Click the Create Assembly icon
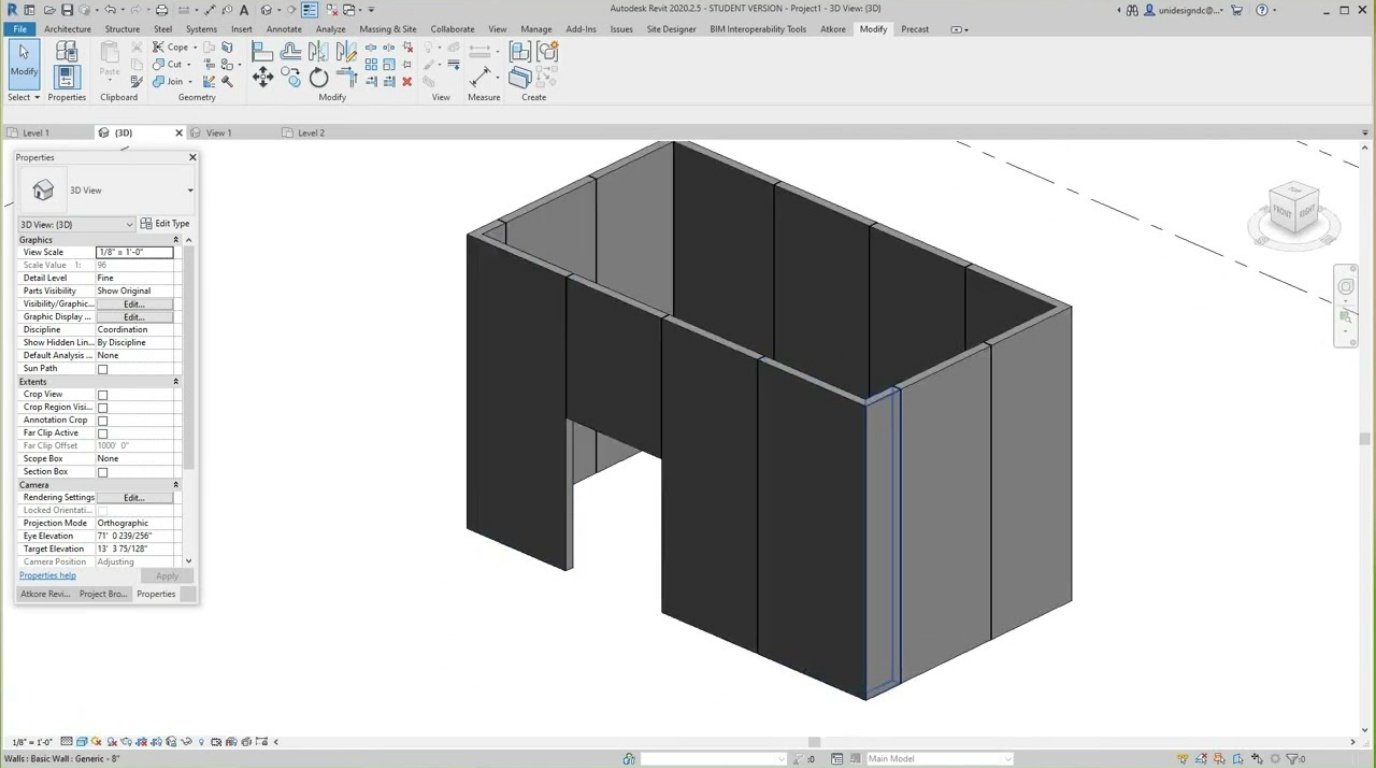The height and width of the screenshot is (768, 1376). (520, 52)
